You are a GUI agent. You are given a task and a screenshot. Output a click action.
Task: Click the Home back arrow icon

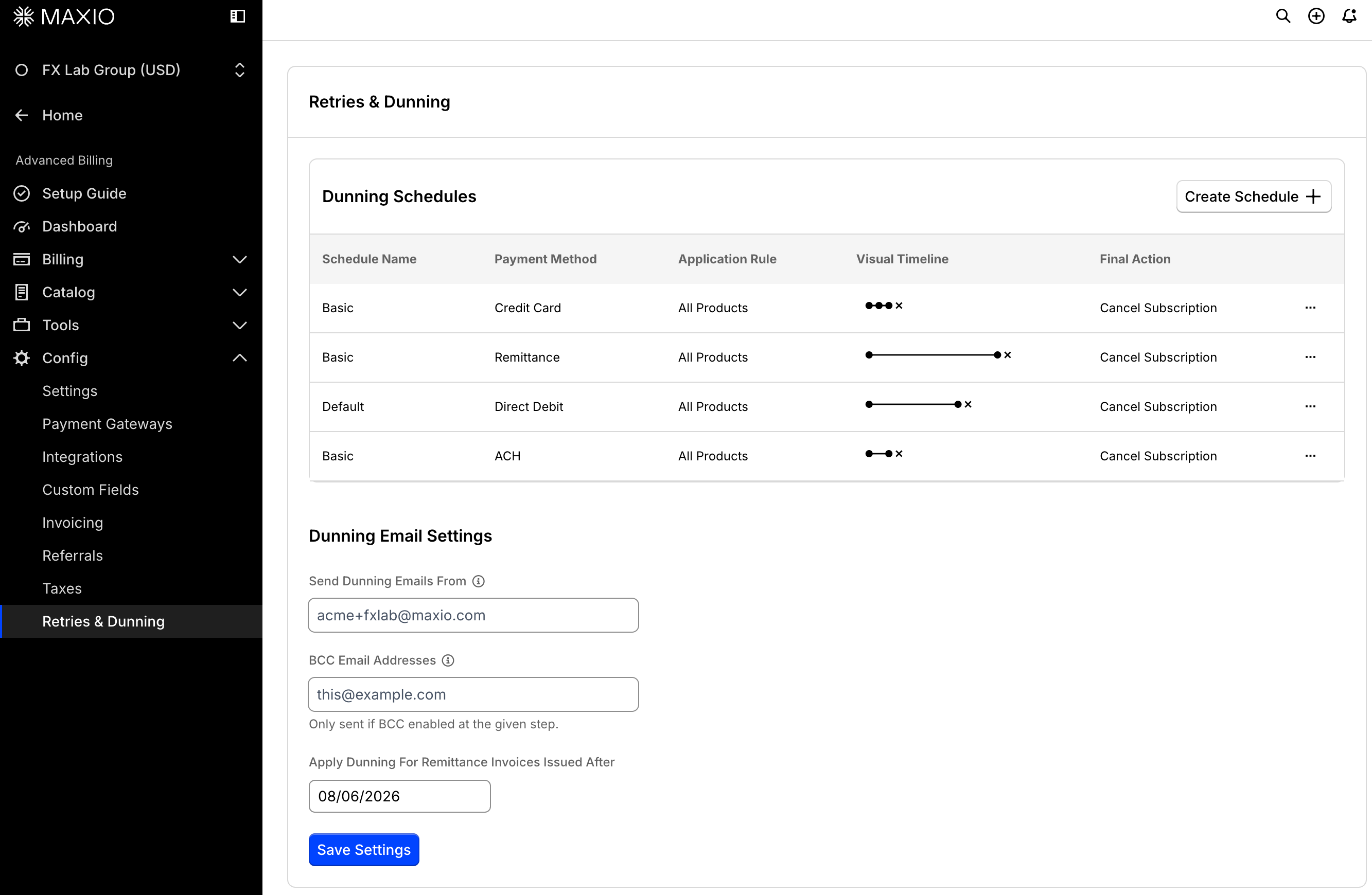tap(21, 115)
